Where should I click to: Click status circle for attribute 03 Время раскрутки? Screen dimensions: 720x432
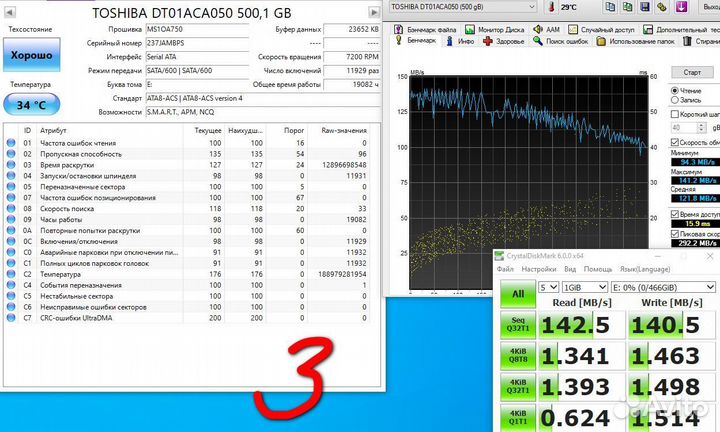click(x=11, y=165)
